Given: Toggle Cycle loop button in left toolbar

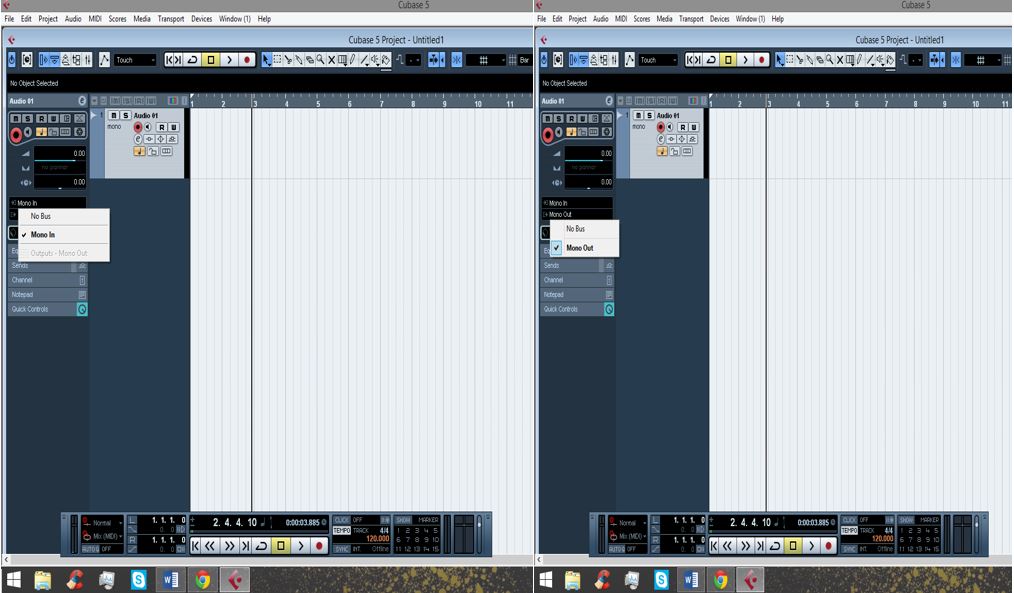Looking at the screenshot, I should click(192, 59).
